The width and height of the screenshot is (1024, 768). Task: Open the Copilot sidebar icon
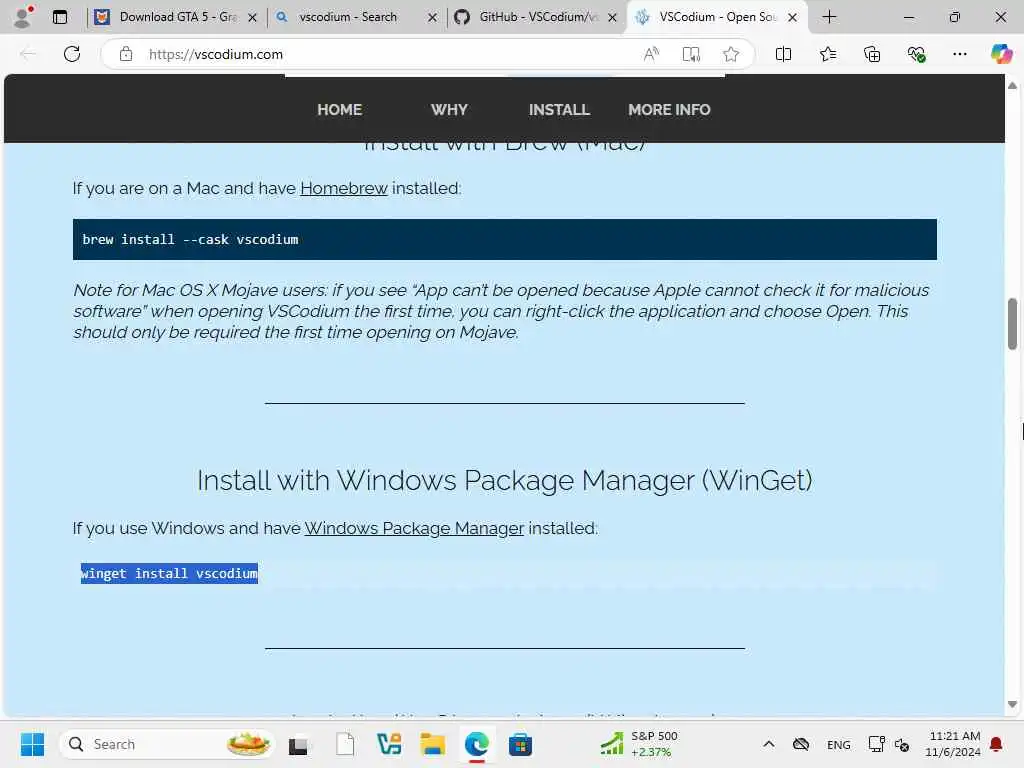click(1001, 54)
